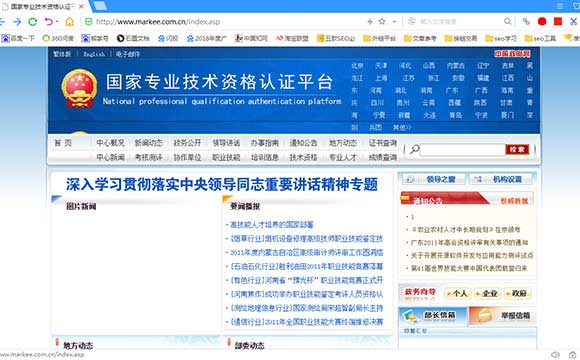Open the orange home page icon
This screenshot has height=360, width=580.
(x=70, y=22)
